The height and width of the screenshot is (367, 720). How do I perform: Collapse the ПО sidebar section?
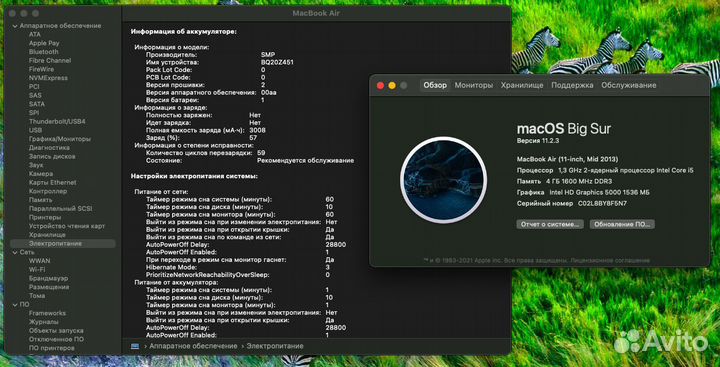pos(15,305)
